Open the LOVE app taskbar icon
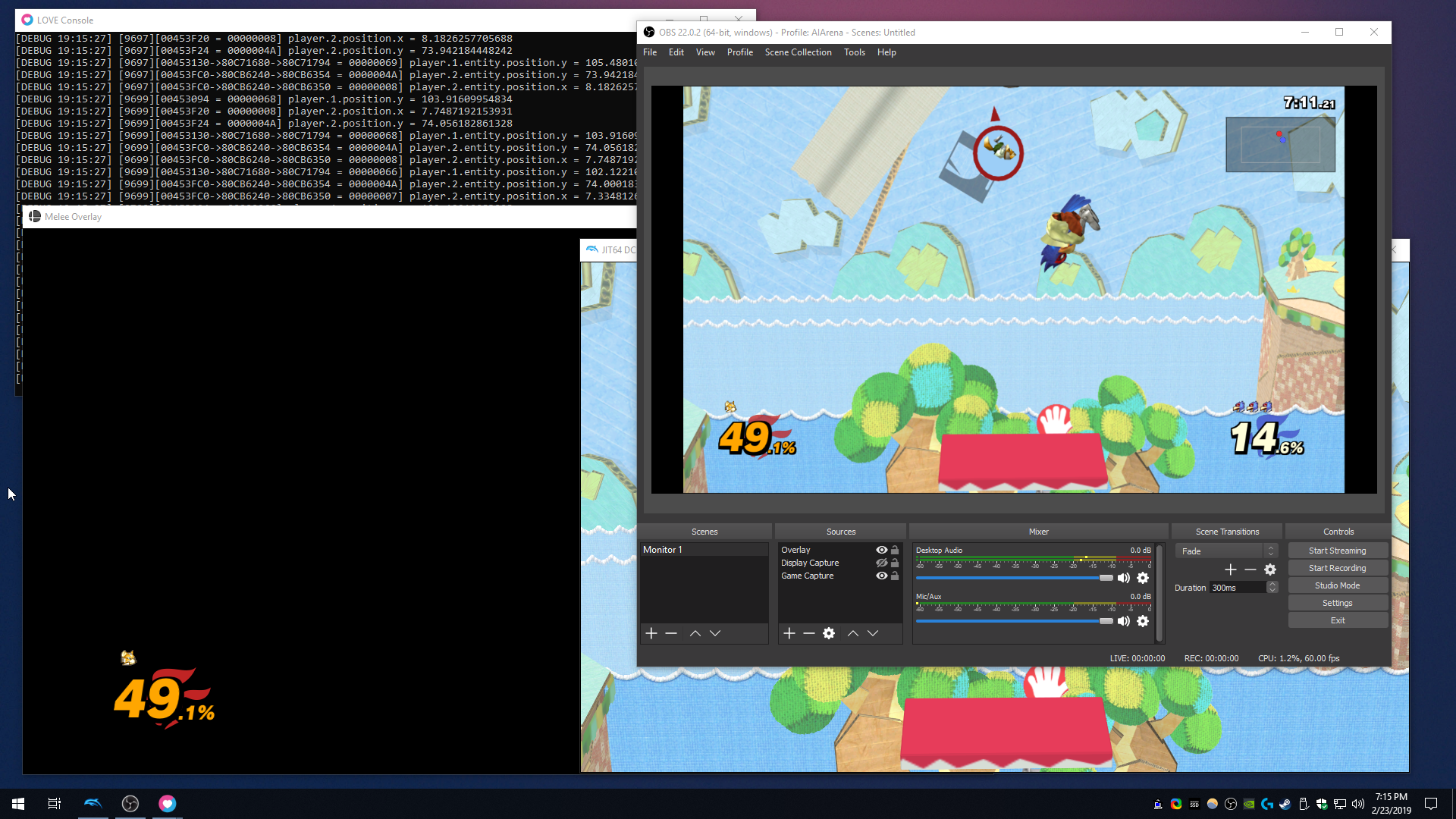 [x=168, y=803]
